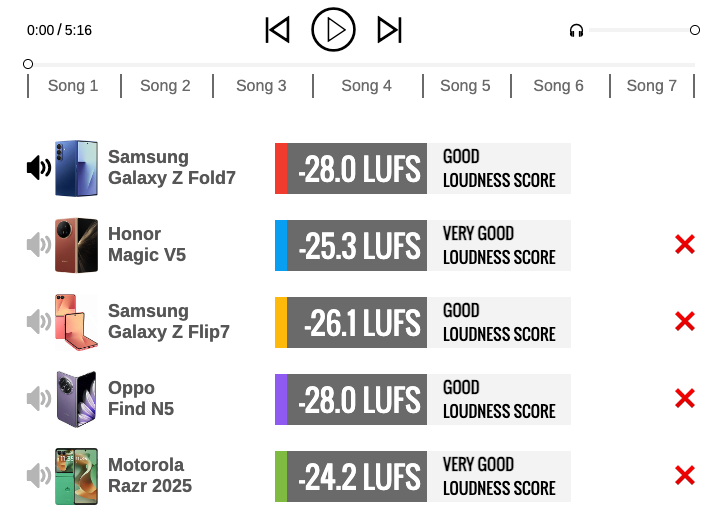This screenshot has height=522, width=724.
Task: Switch audio to Motorola Razr 2025
Action: [x=39, y=476]
